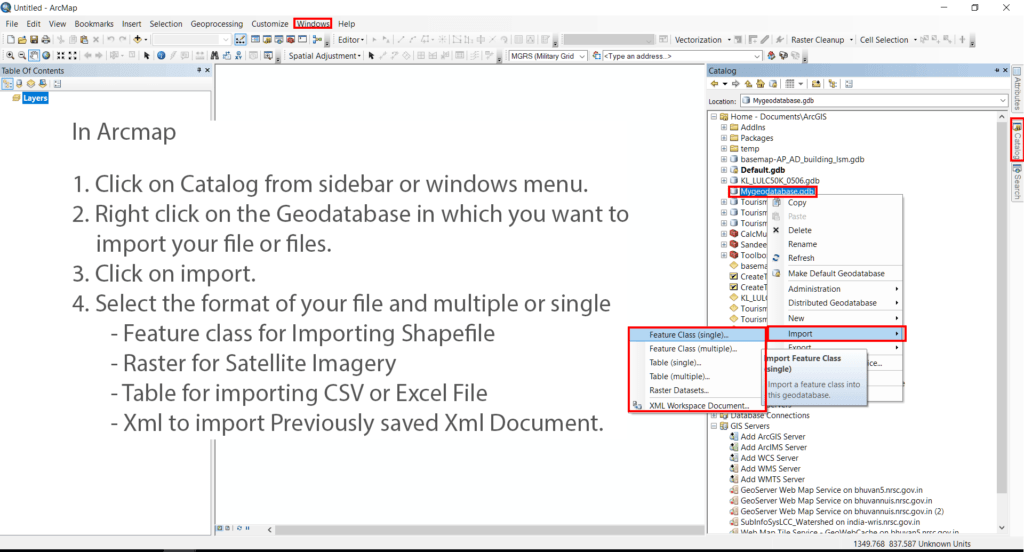Open the New submenu
The height and width of the screenshot is (552, 1024).
click(835, 318)
